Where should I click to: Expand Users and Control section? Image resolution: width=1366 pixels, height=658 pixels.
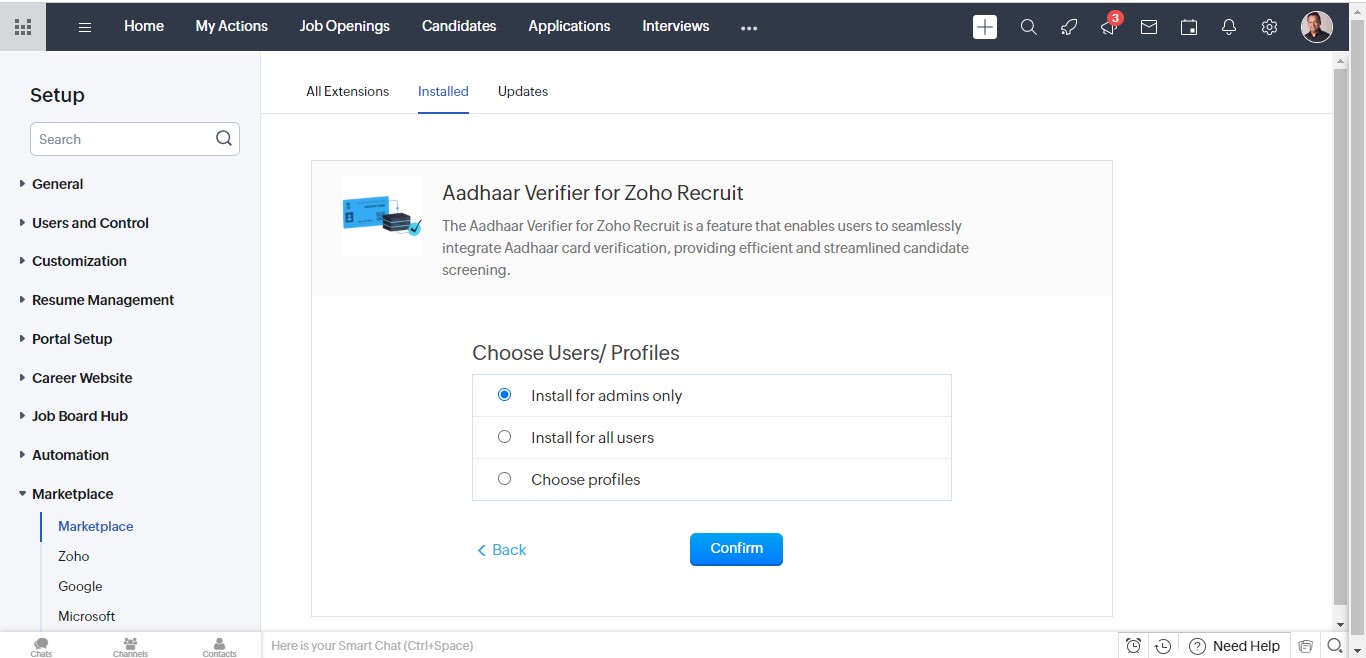click(90, 223)
